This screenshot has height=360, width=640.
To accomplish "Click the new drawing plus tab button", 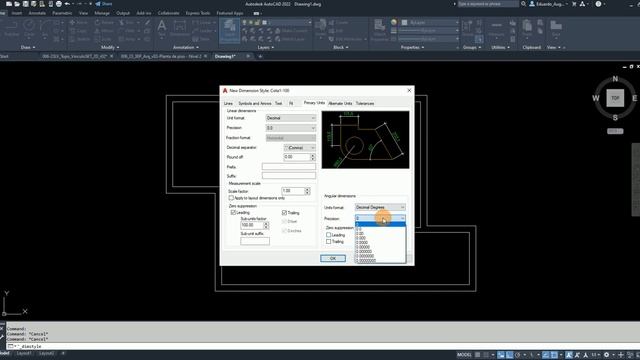I will (x=260, y=56).
